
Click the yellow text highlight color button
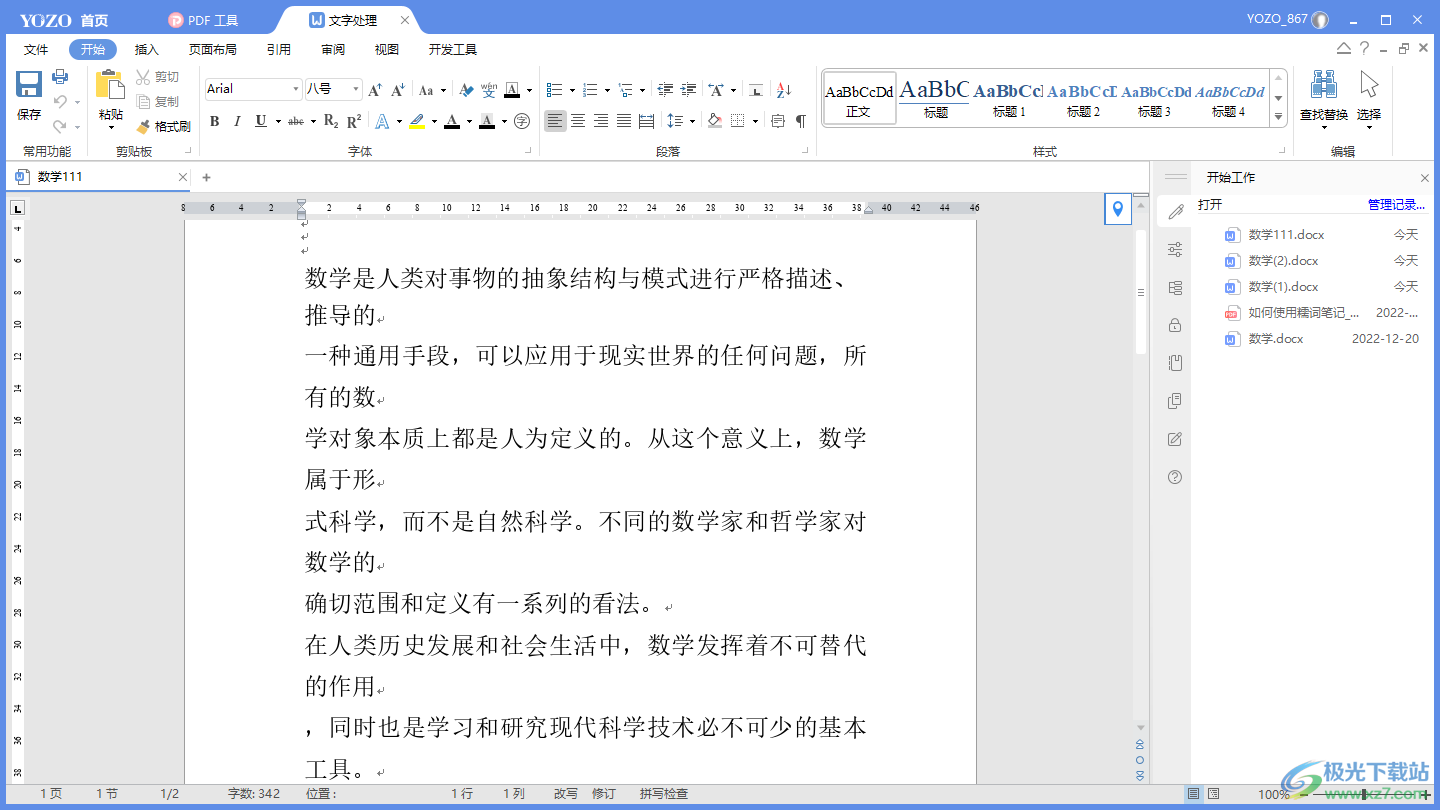(x=417, y=121)
